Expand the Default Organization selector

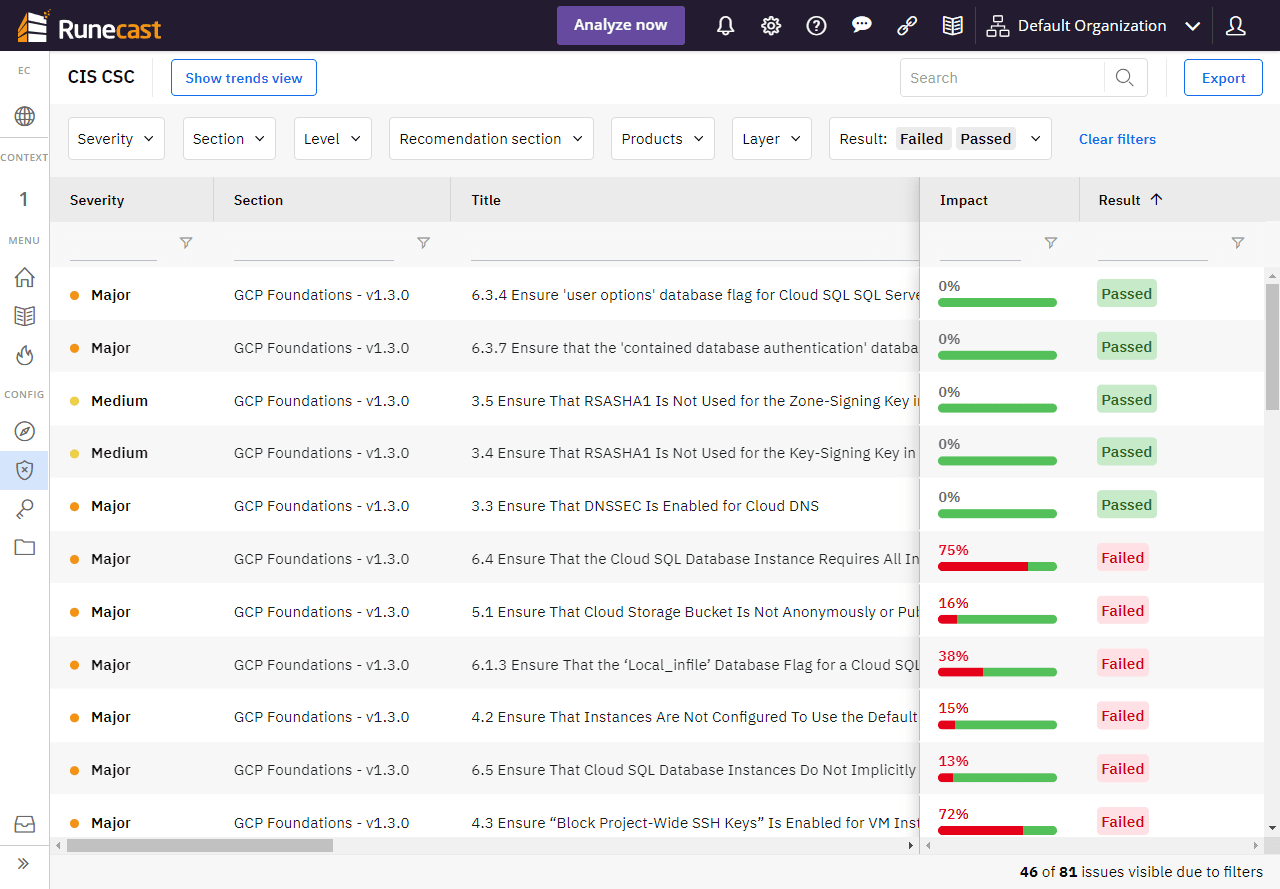pos(1092,26)
